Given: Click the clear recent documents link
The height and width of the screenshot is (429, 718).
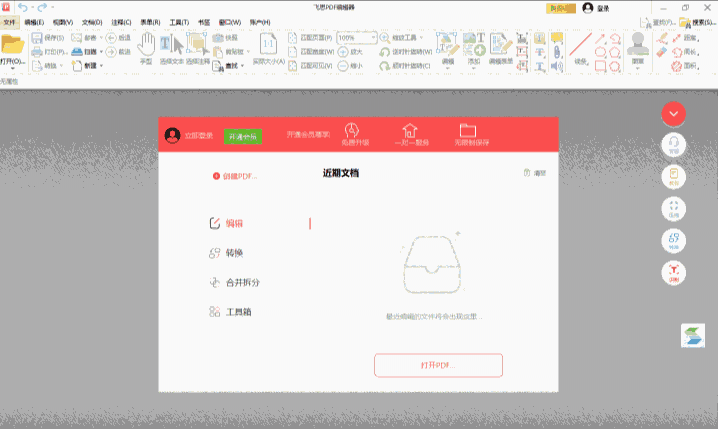Looking at the screenshot, I should (x=535, y=173).
